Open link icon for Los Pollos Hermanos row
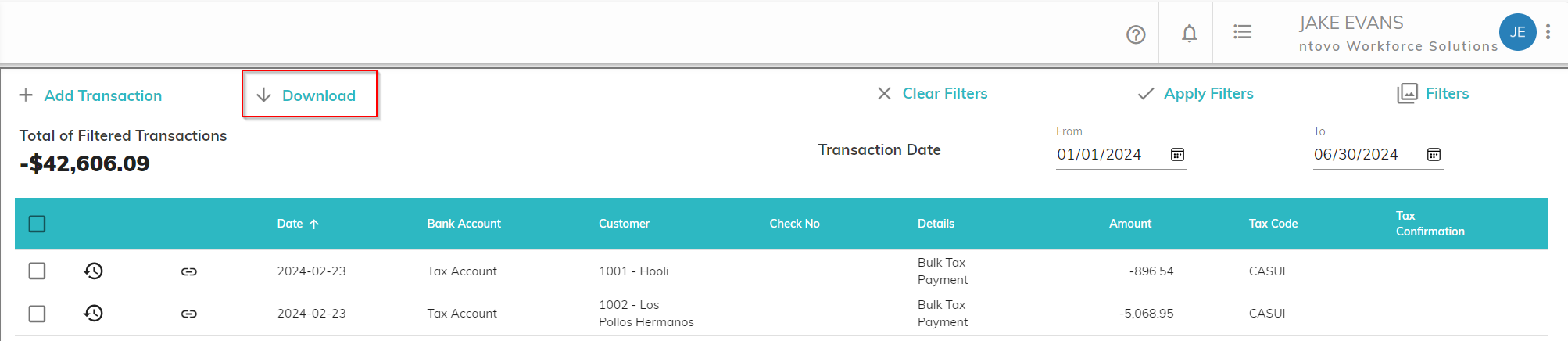 pos(189,314)
